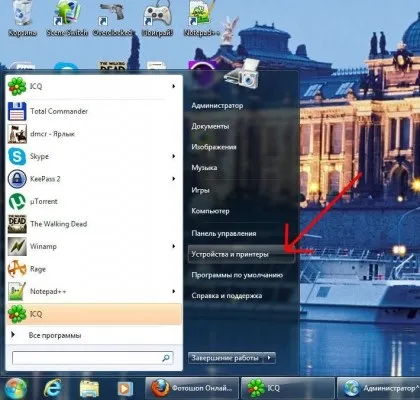Launch Total Commander from program list

point(94,111)
